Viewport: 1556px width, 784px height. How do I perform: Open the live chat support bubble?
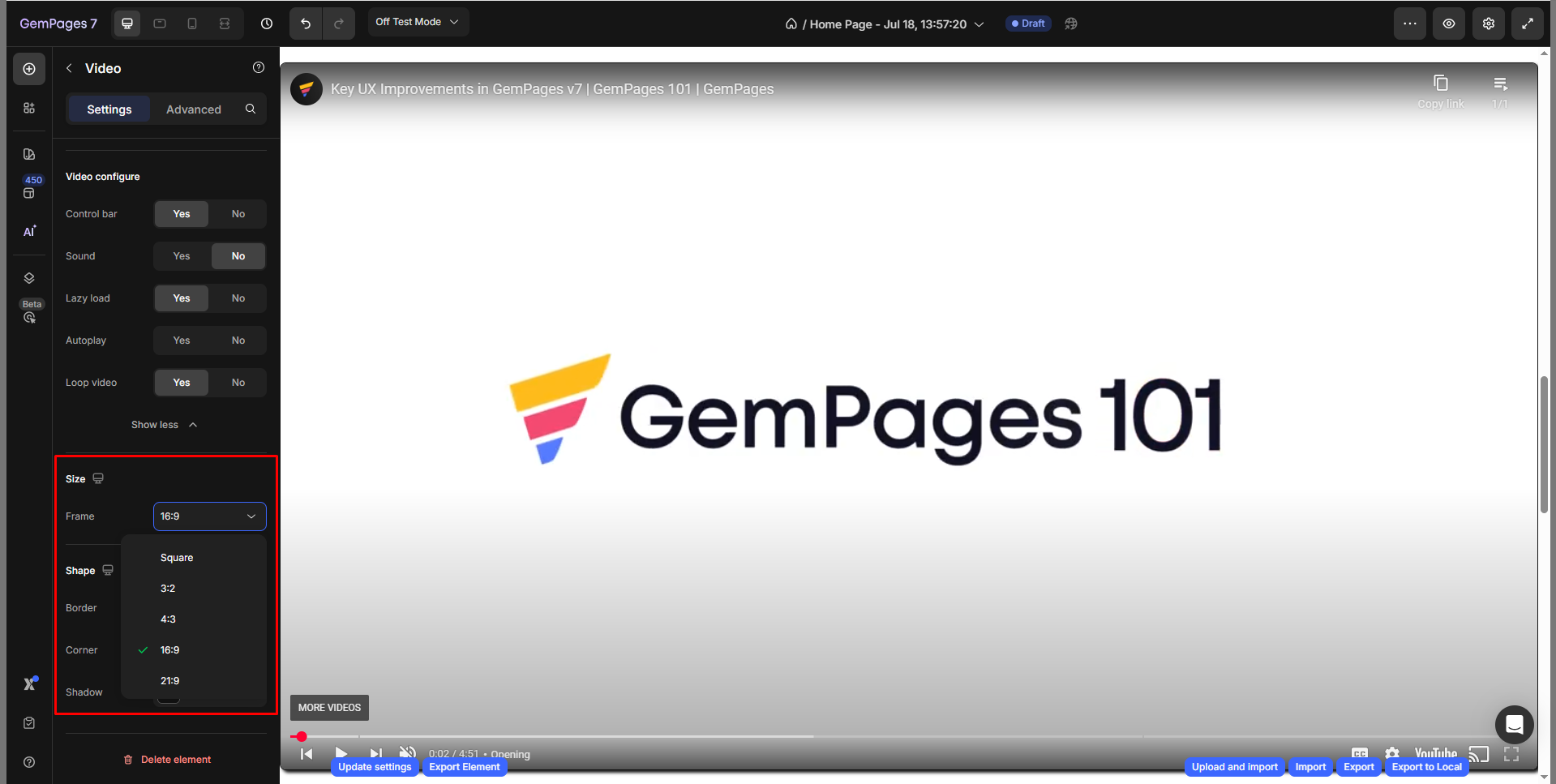click(x=1514, y=724)
